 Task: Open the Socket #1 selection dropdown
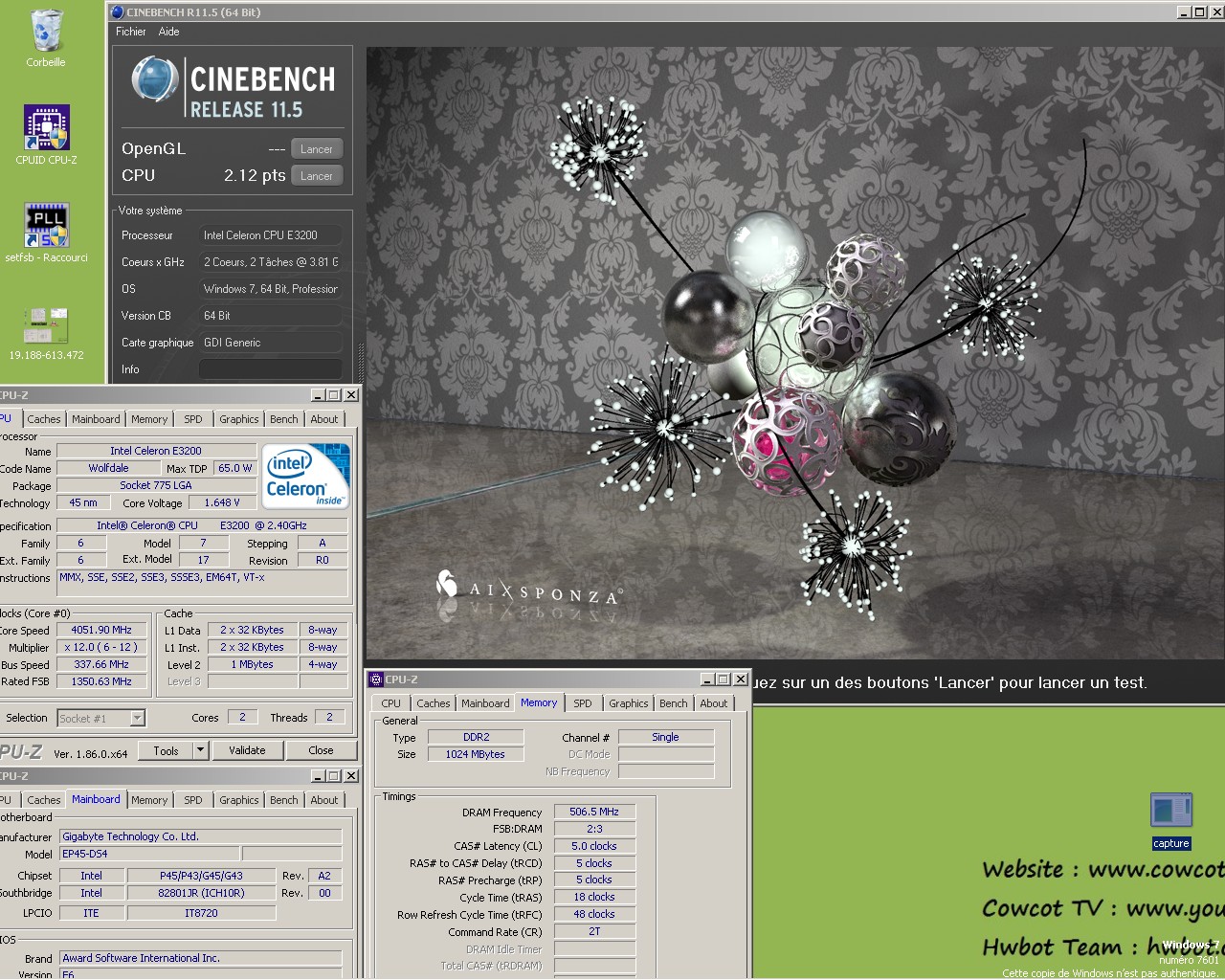coord(100,718)
